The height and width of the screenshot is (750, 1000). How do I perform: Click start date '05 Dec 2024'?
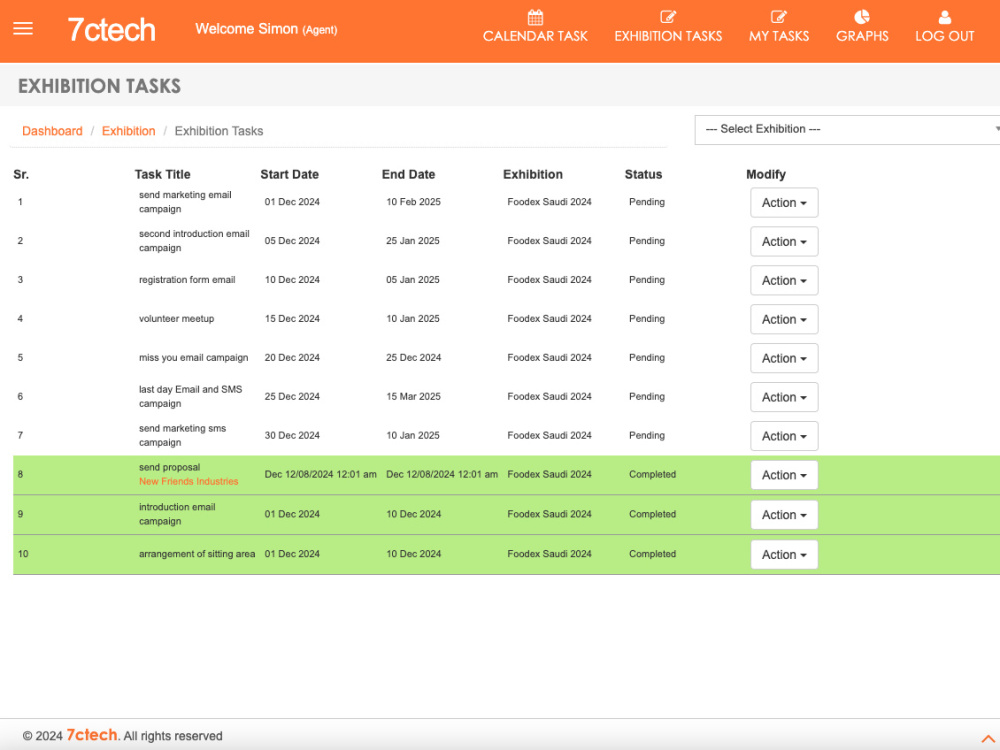click(292, 241)
